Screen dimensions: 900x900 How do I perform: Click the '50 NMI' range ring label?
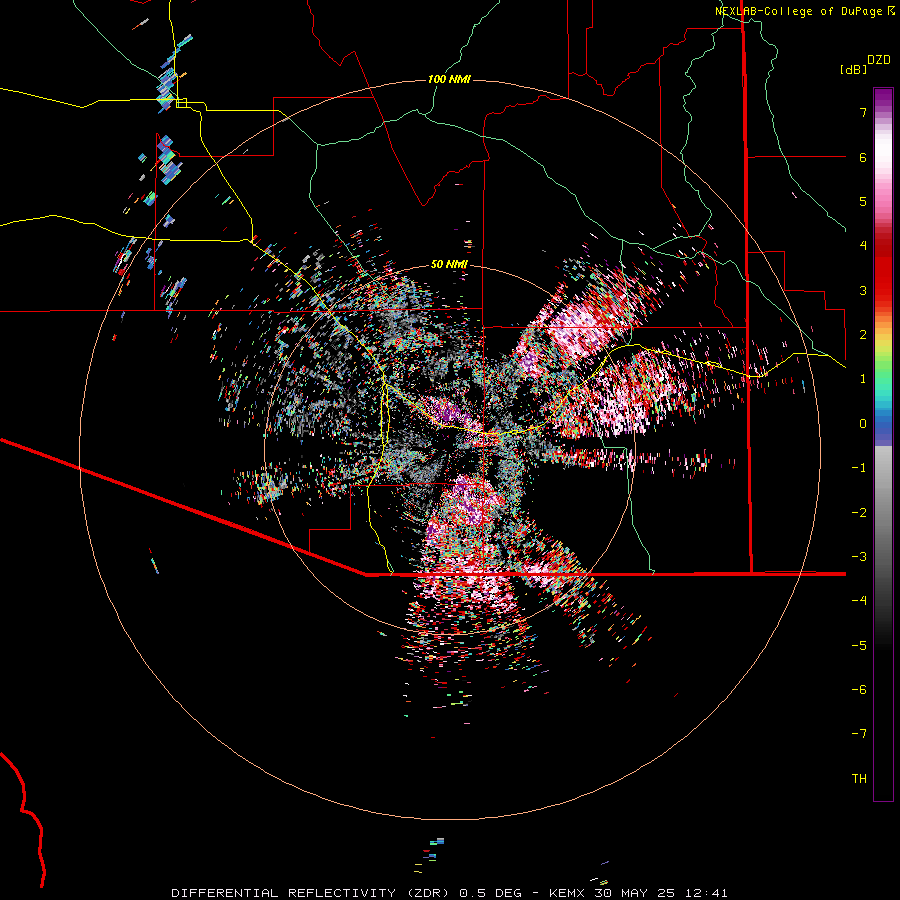[x=449, y=264]
